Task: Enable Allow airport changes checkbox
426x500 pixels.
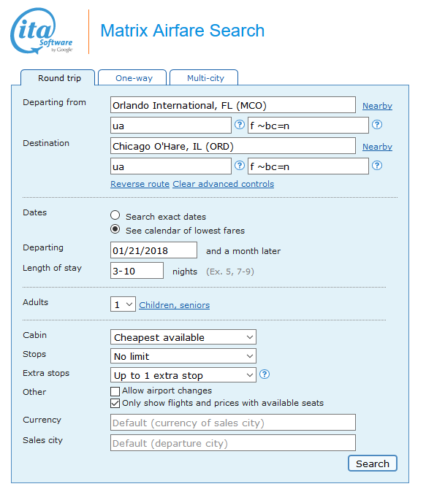Action: 115,391
